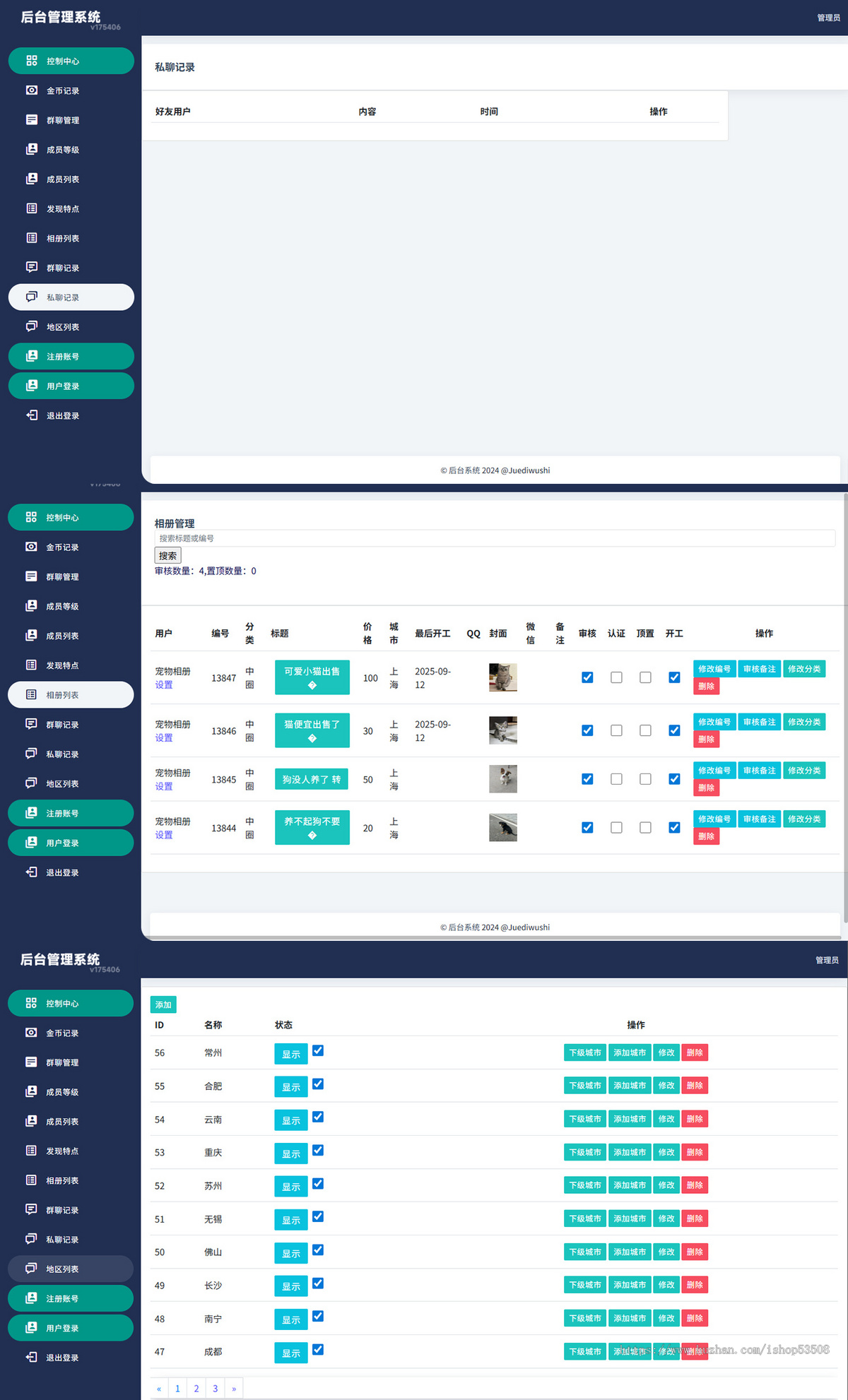Click the 金币记录 icon in the 相册管理 sidebar
This screenshot has height=1400, width=848.
[x=31, y=547]
